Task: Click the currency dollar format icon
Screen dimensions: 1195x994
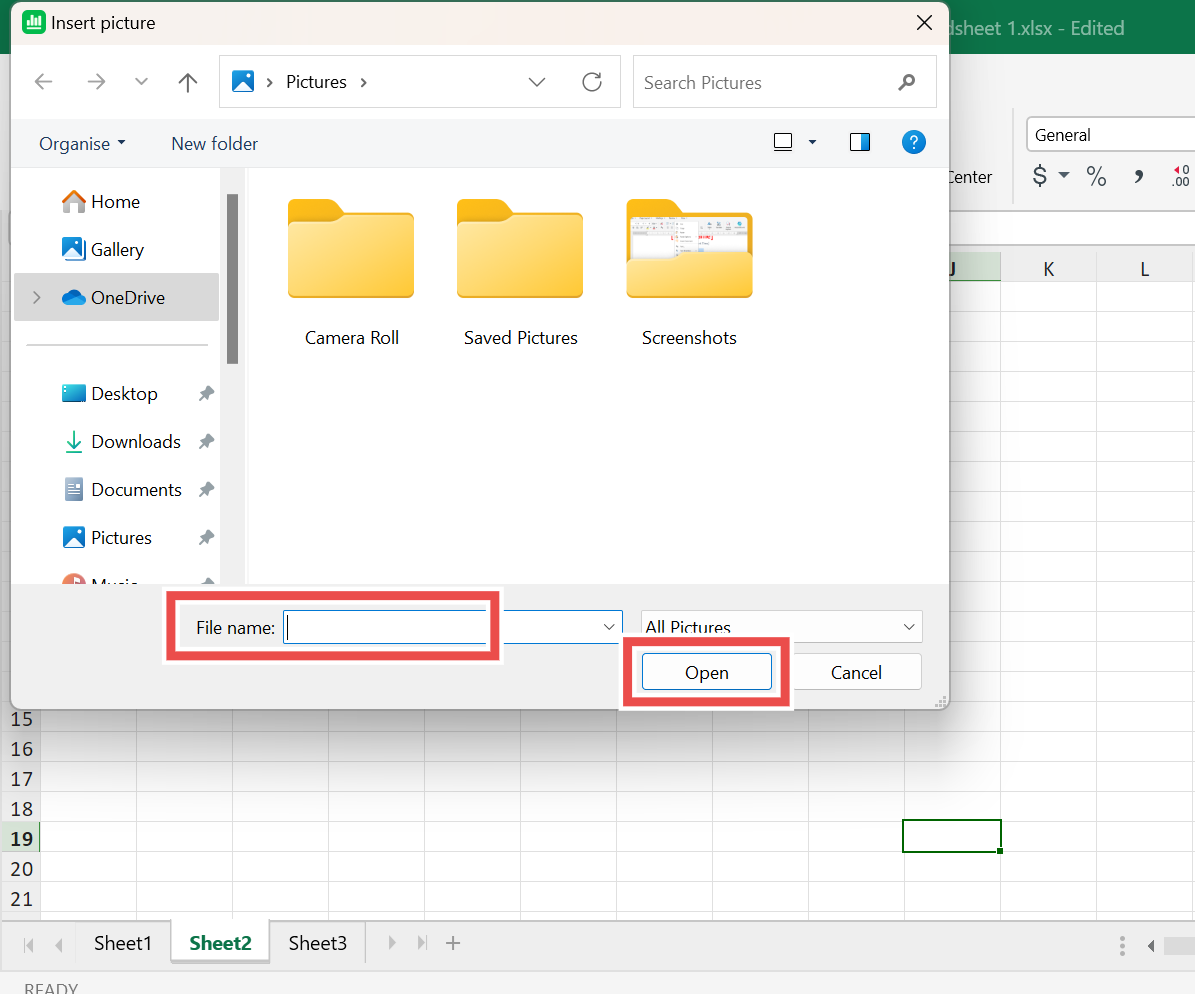Action: pos(1040,177)
